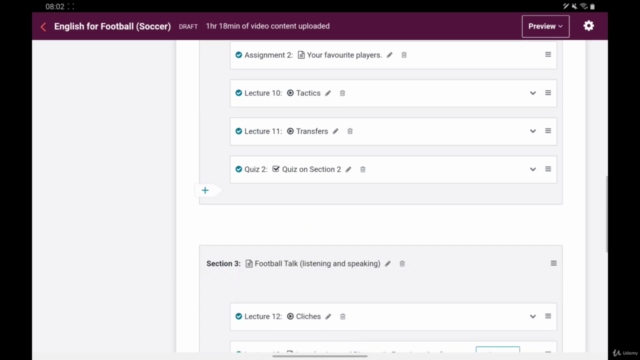Click the Cliches lecture title
Screen dimensions: 640x360
click(x=308, y=316)
